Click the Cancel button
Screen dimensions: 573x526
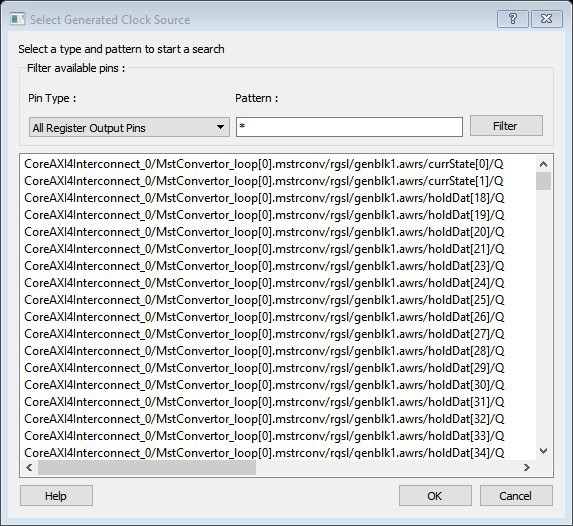[516, 496]
